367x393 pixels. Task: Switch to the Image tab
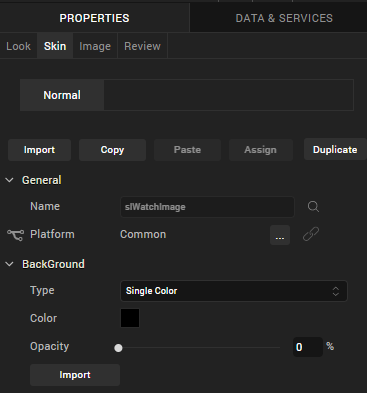[95, 46]
